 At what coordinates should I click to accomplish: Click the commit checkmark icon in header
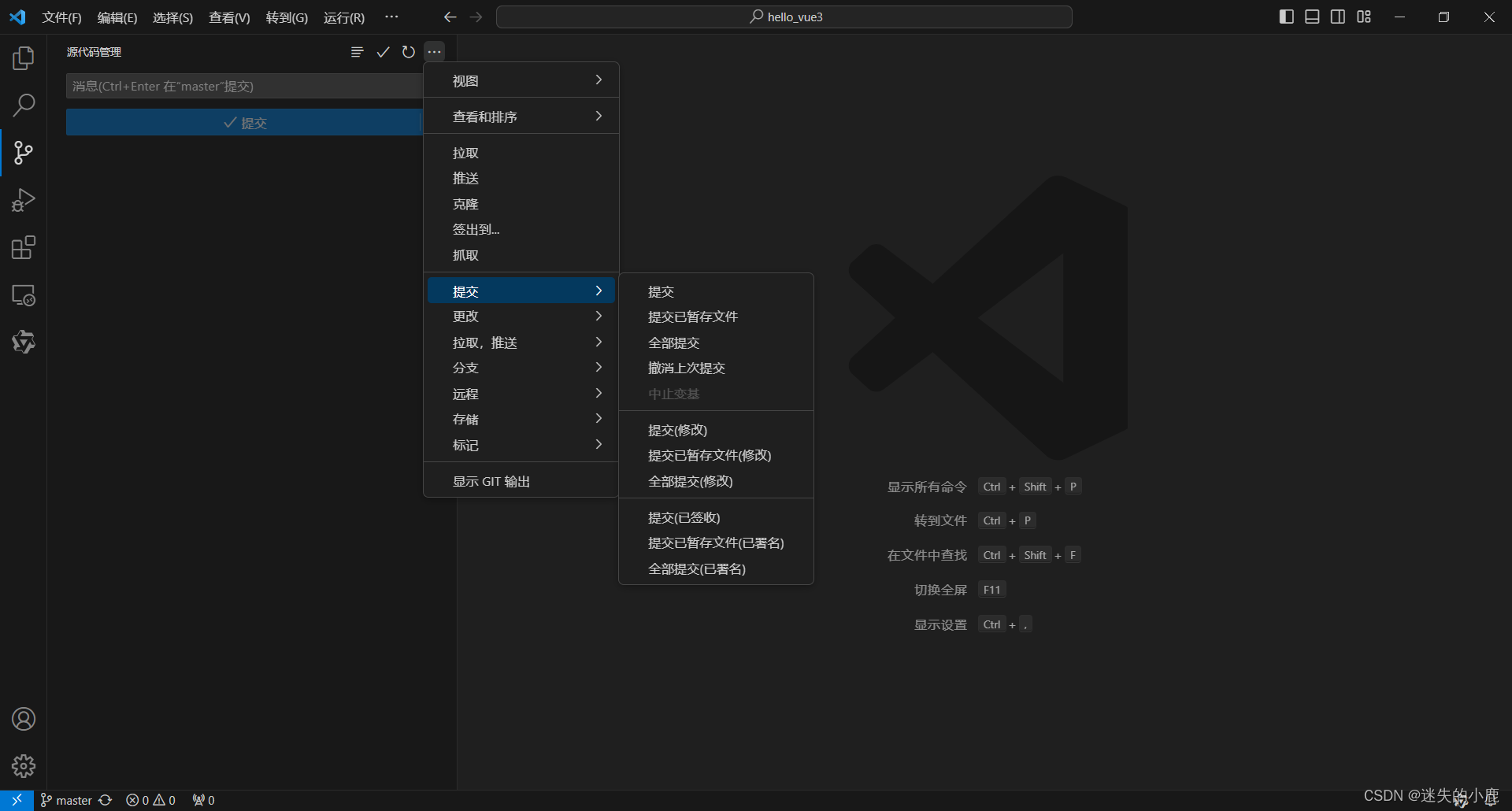click(383, 52)
